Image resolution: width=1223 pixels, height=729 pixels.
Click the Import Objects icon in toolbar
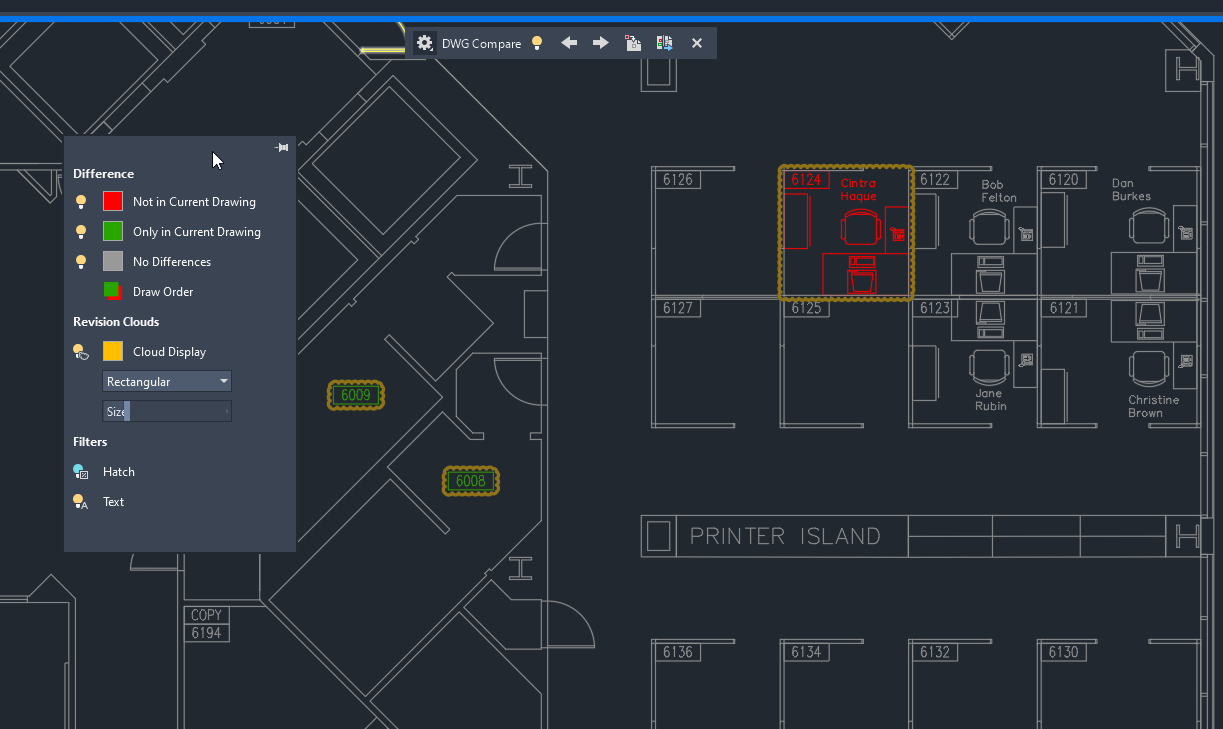point(633,43)
